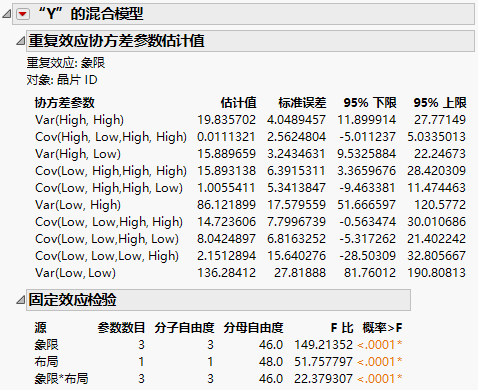Click the denominator DF 48.0
478x390 pixels.
[271, 362]
